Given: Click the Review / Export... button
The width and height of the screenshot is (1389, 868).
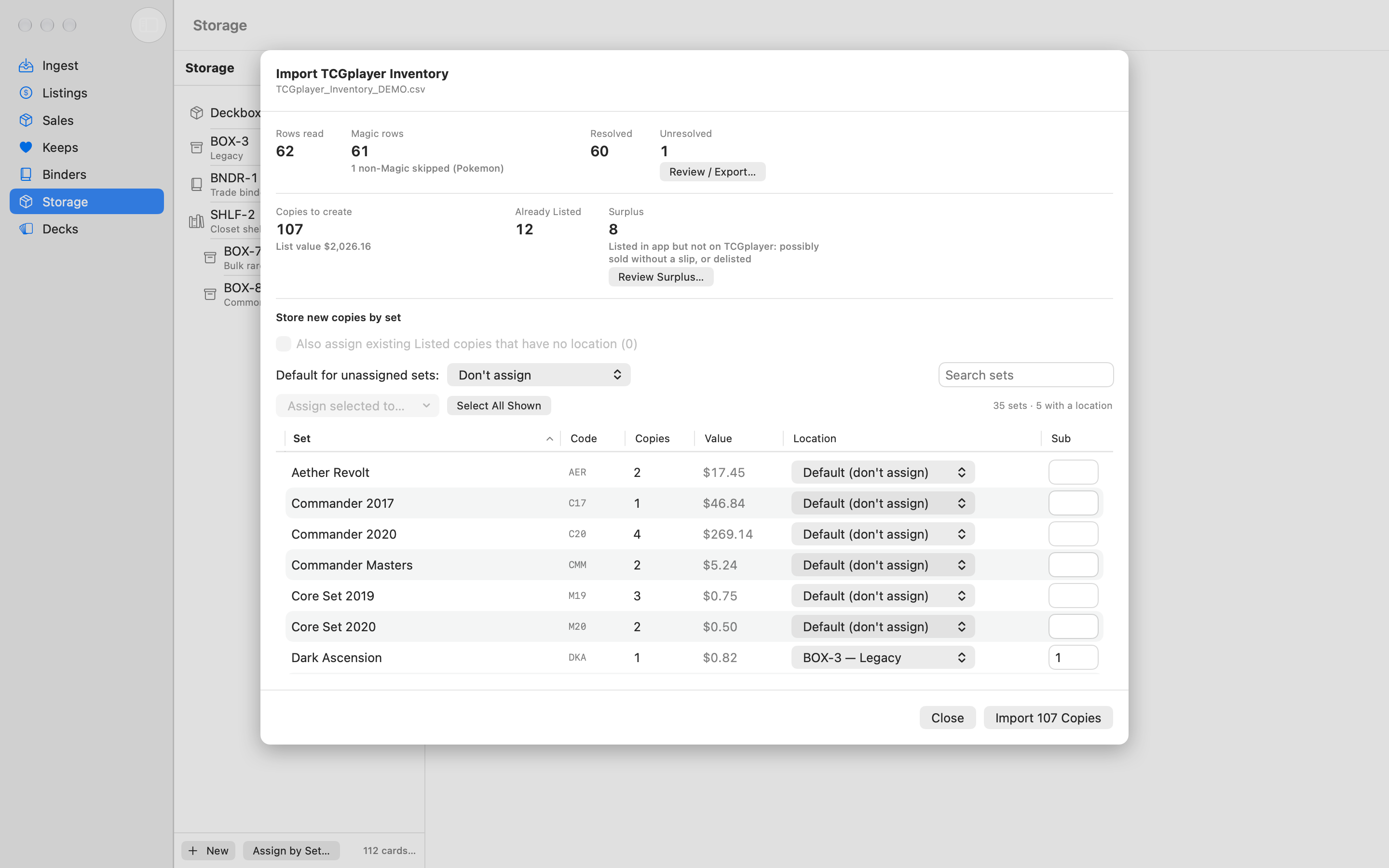Looking at the screenshot, I should point(712,172).
